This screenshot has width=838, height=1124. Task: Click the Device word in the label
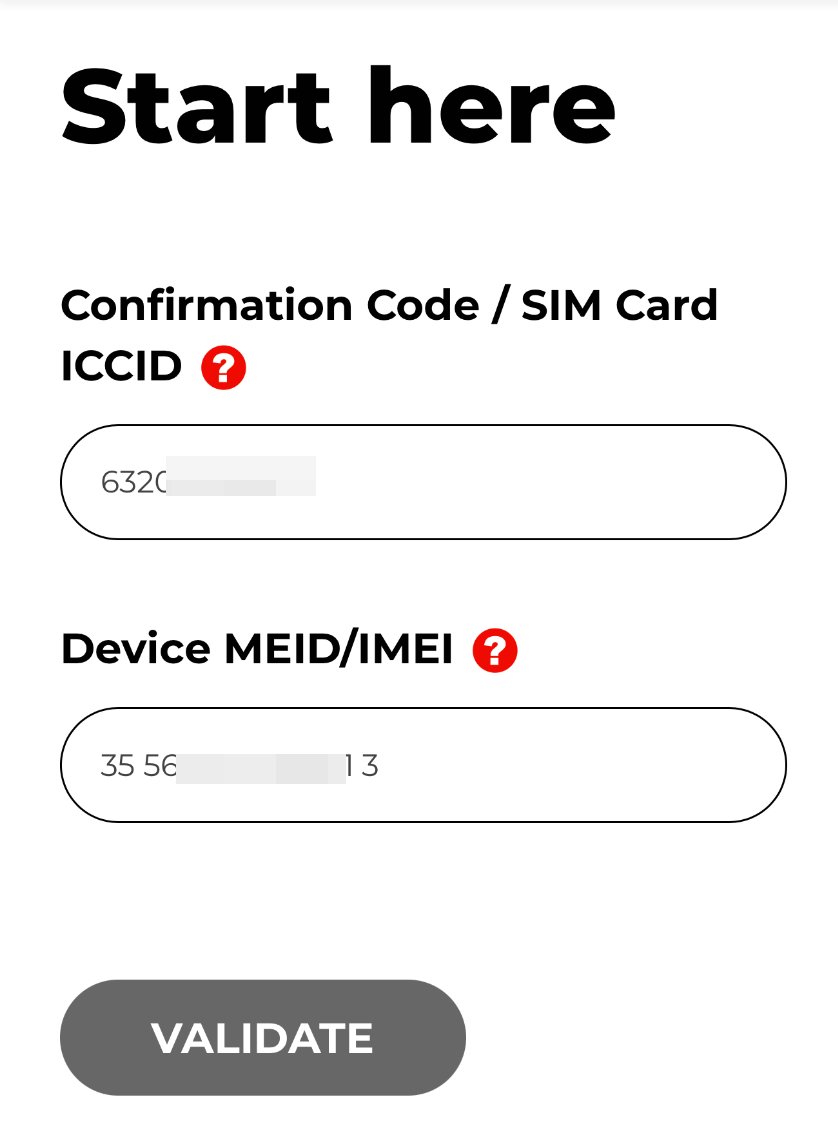(x=136, y=649)
